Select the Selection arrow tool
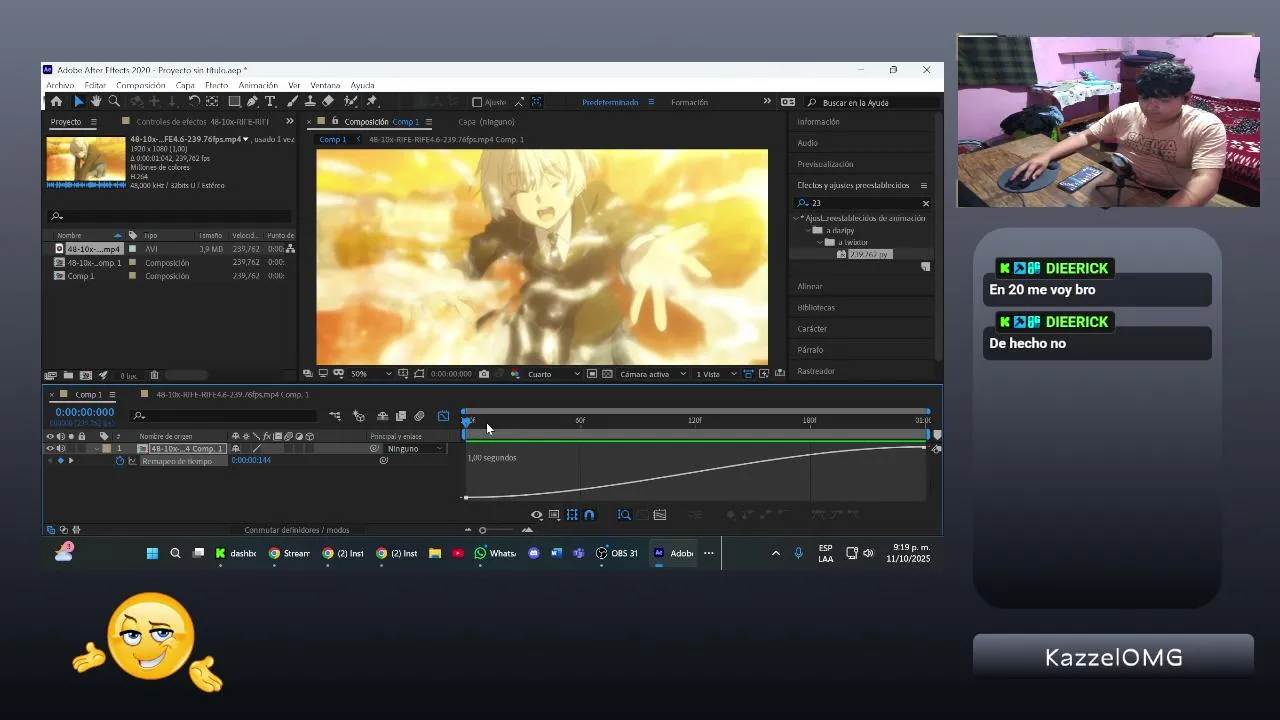Viewport: 1280px width, 720px height. pos(78,102)
